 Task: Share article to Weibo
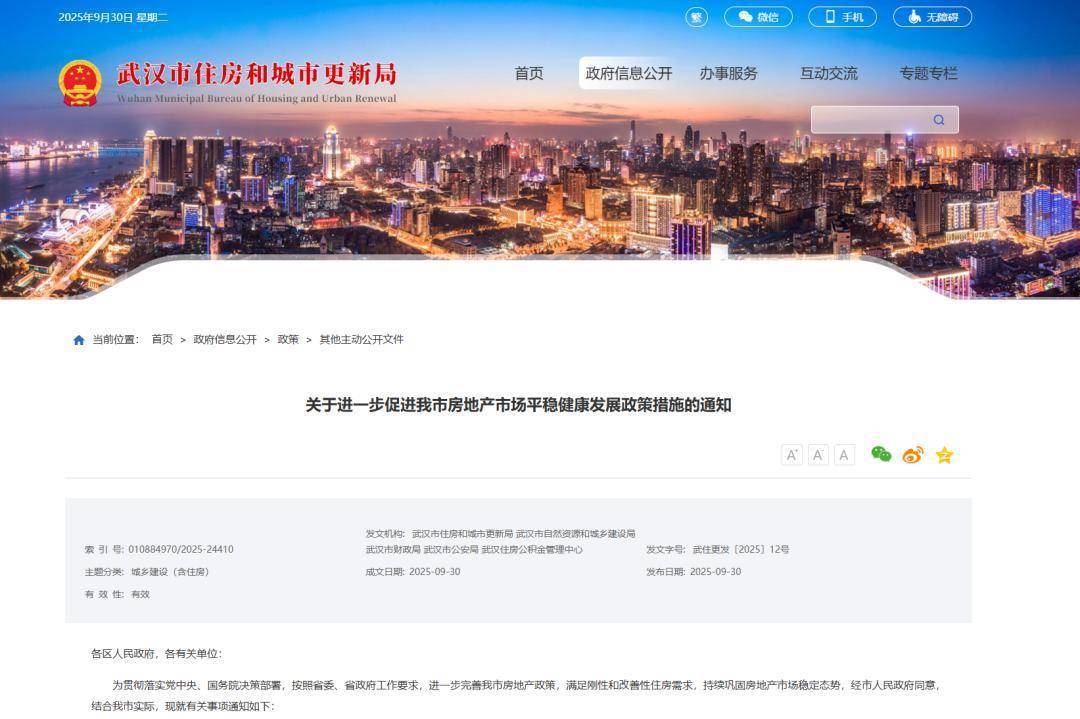point(911,454)
